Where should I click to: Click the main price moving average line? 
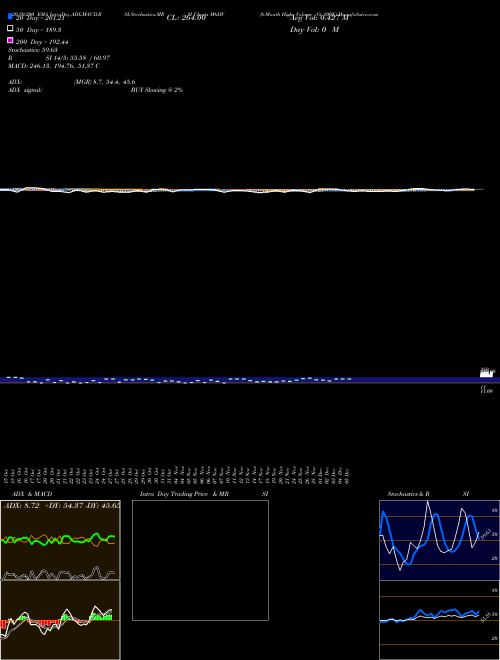238,190
